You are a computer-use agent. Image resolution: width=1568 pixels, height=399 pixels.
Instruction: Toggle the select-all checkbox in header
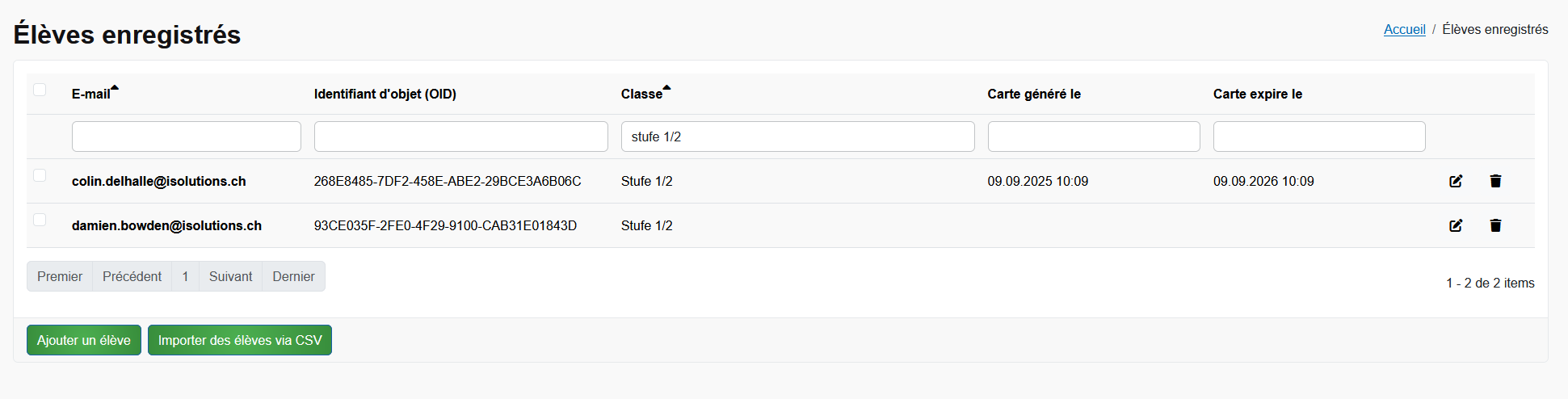click(x=40, y=90)
